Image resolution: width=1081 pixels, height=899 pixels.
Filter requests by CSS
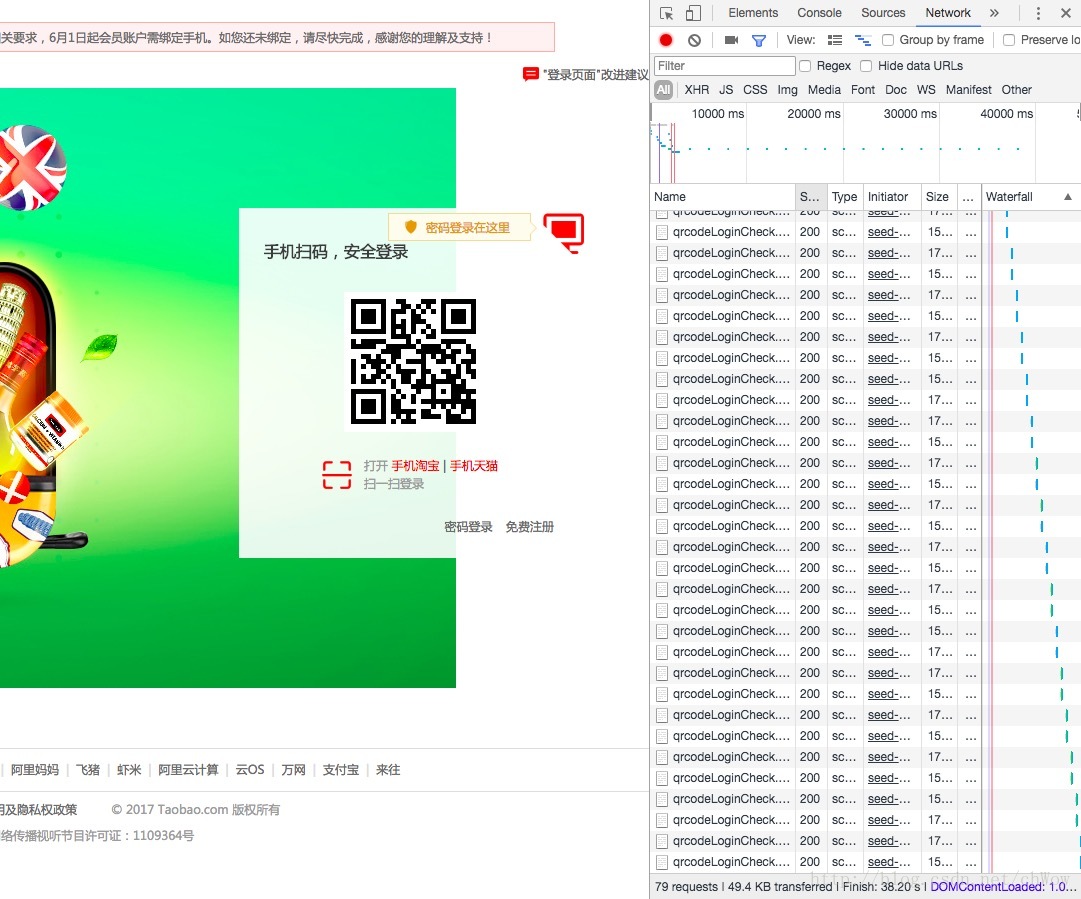click(x=755, y=90)
